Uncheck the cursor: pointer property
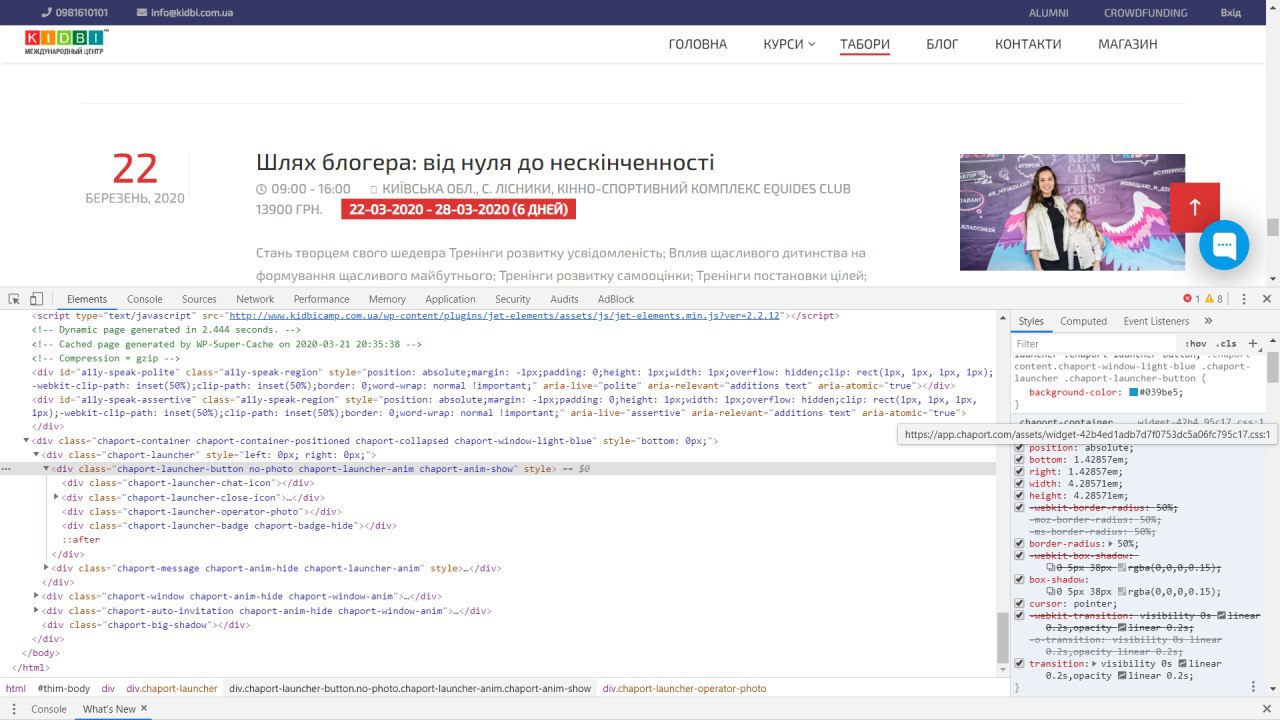Viewport: 1280px width, 720px height. 1020,603
